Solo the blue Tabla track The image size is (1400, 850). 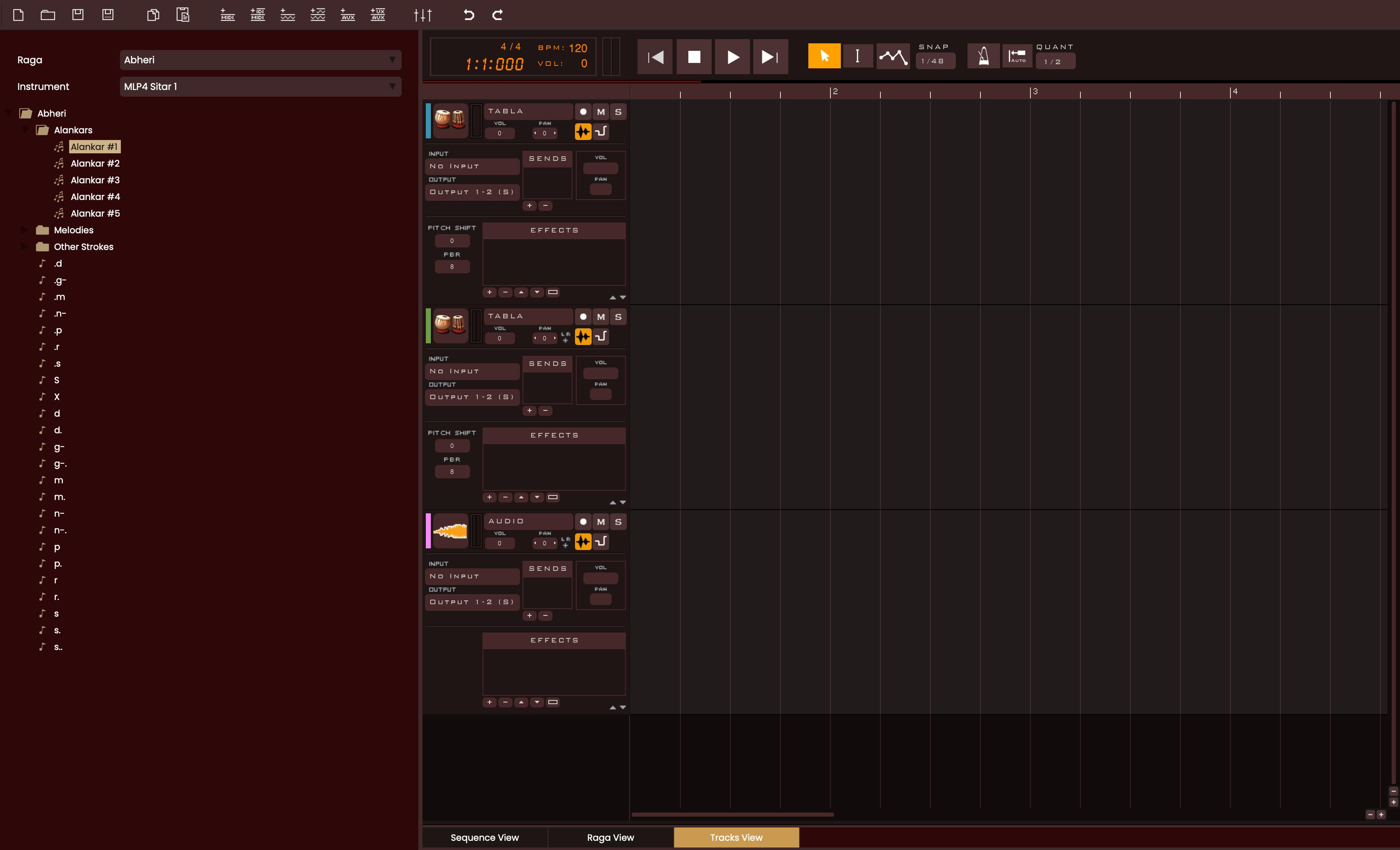click(x=618, y=112)
